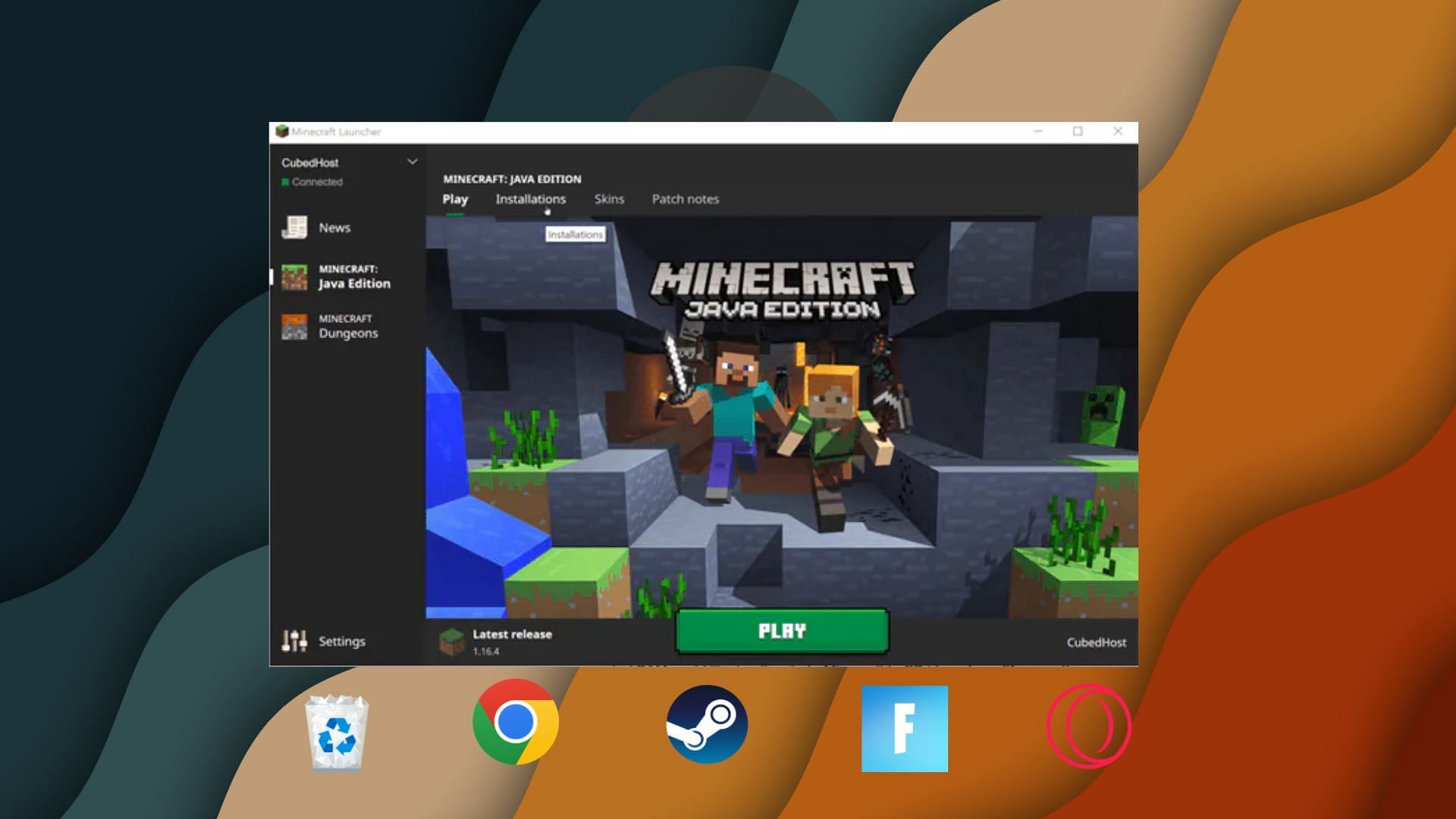Open the Recycle Bin desktop icon

(337, 731)
